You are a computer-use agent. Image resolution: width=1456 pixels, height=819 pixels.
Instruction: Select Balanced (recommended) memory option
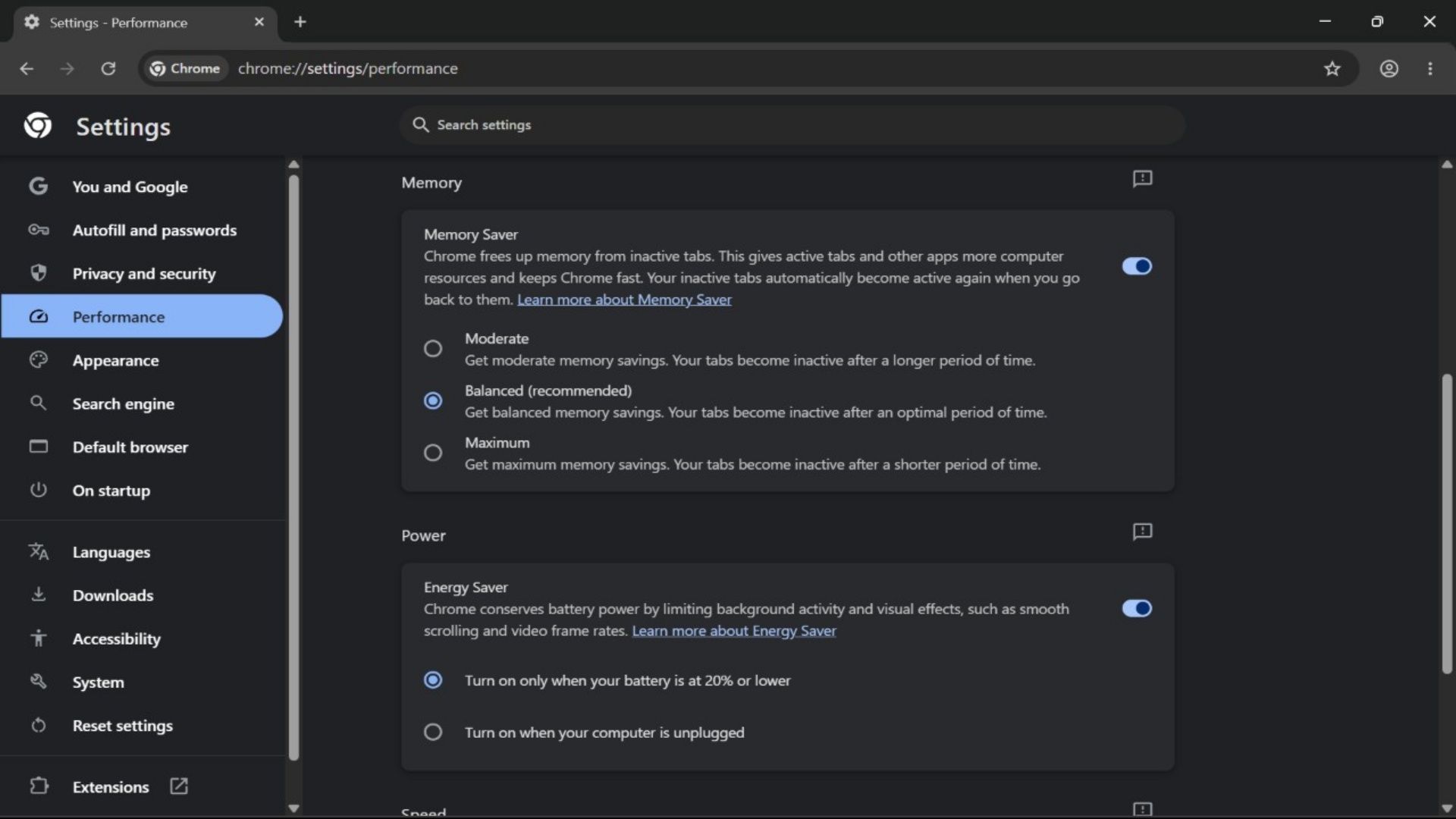click(x=433, y=400)
